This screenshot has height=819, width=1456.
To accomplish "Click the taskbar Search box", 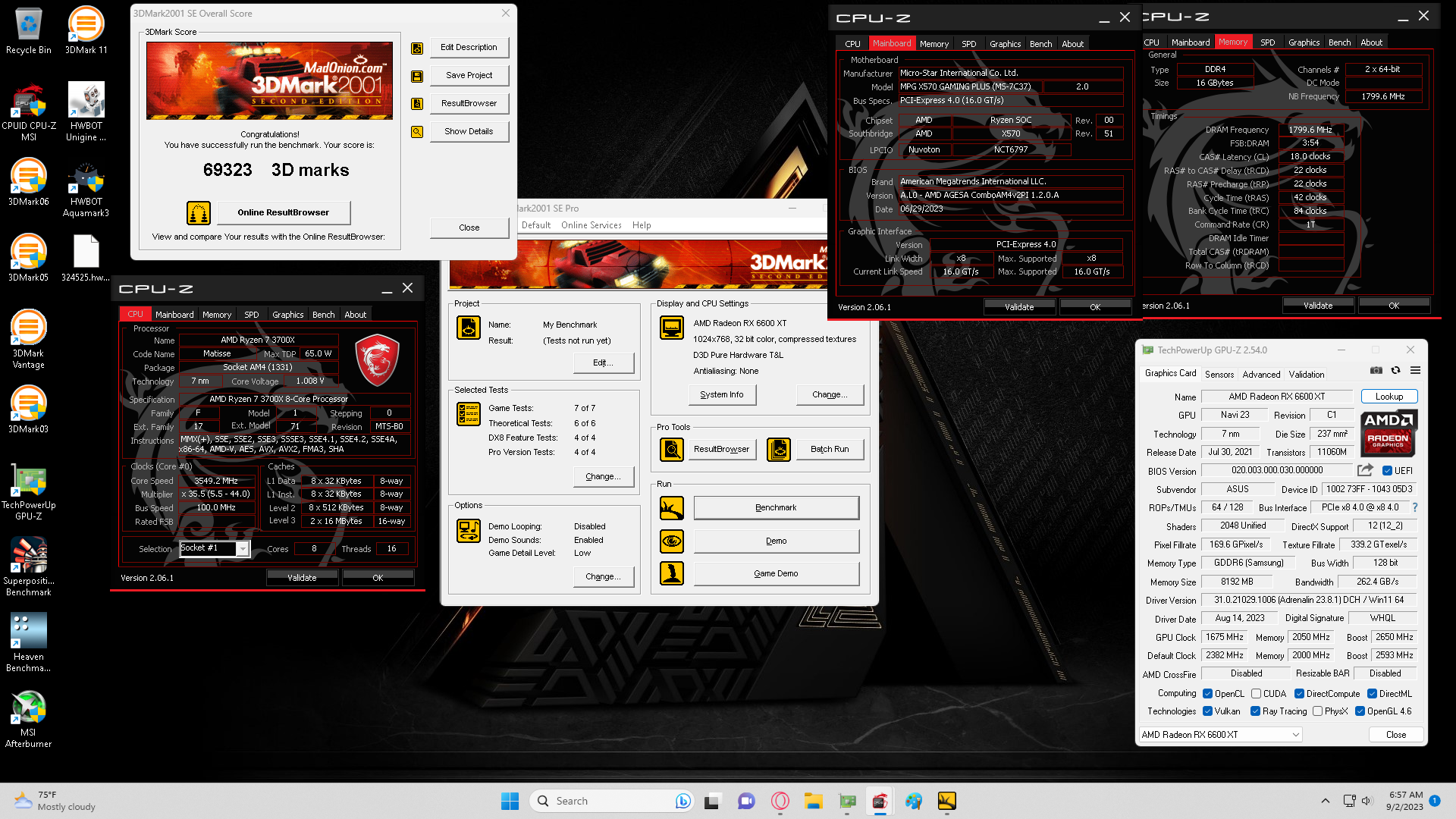I will click(x=611, y=801).
